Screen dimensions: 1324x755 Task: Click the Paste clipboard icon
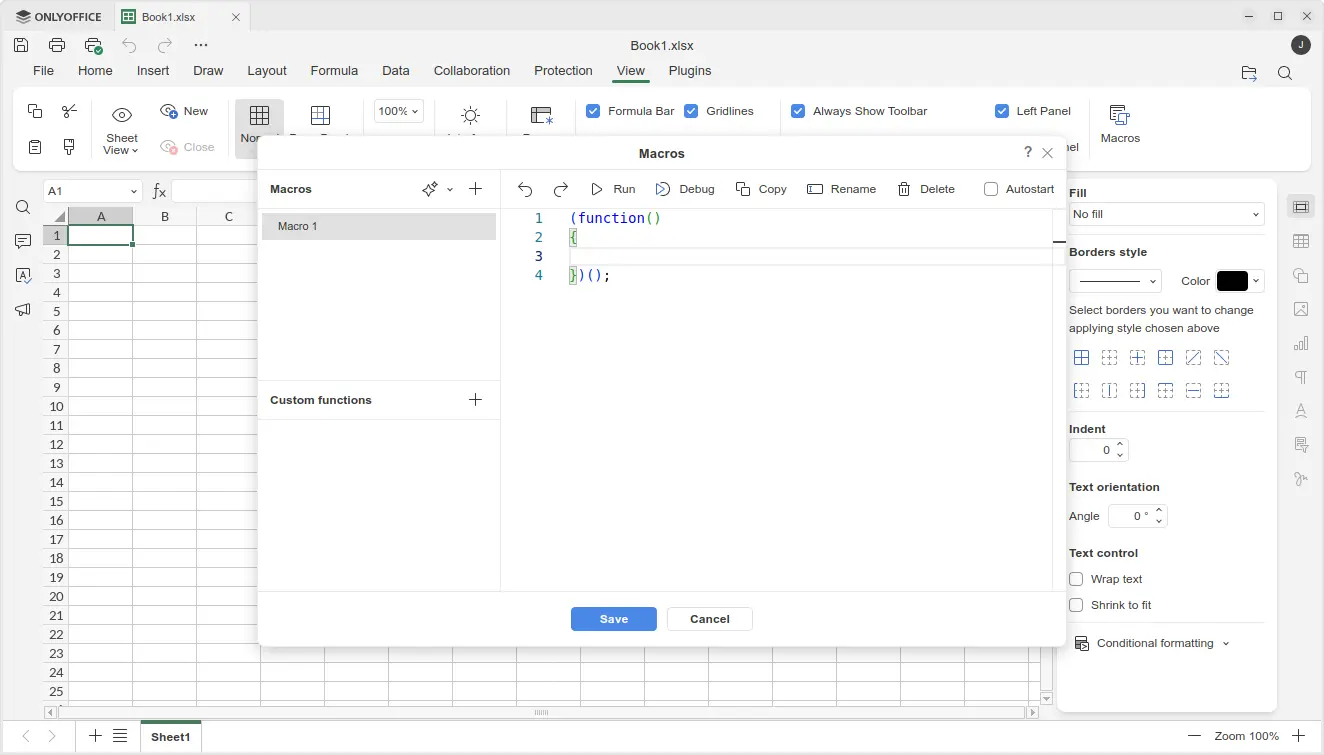(35, 147)
